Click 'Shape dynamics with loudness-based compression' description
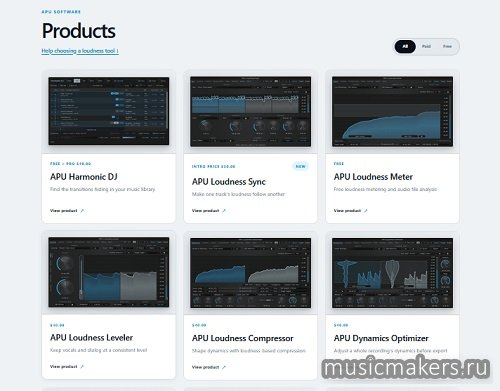 pyautogui.click(x=249, y=351)
